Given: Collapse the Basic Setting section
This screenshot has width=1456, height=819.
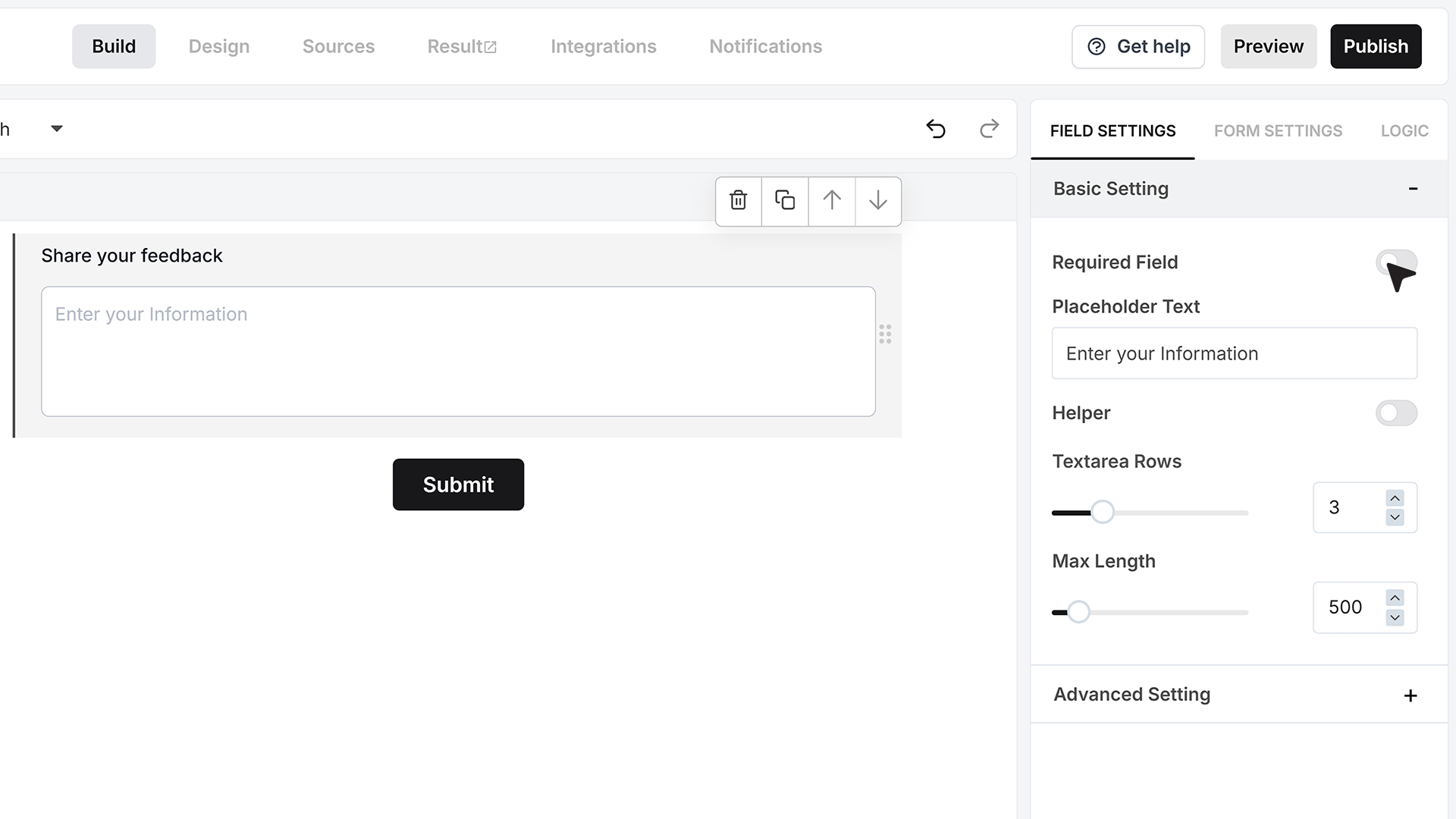Looking at the screenshot, I should 1413,189.
